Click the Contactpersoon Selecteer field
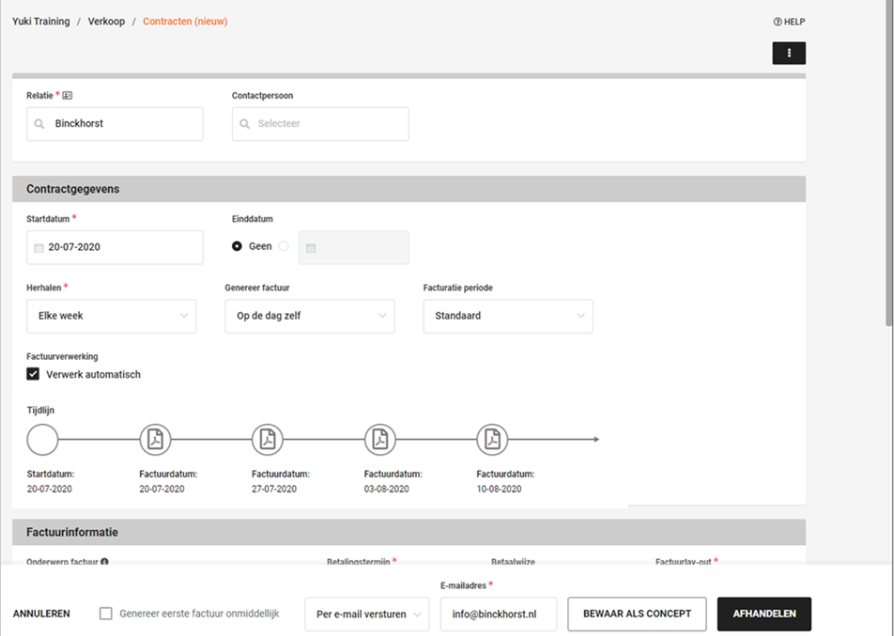Image resolution: width=894 pixels, height=636 pixels. (320, 124)
